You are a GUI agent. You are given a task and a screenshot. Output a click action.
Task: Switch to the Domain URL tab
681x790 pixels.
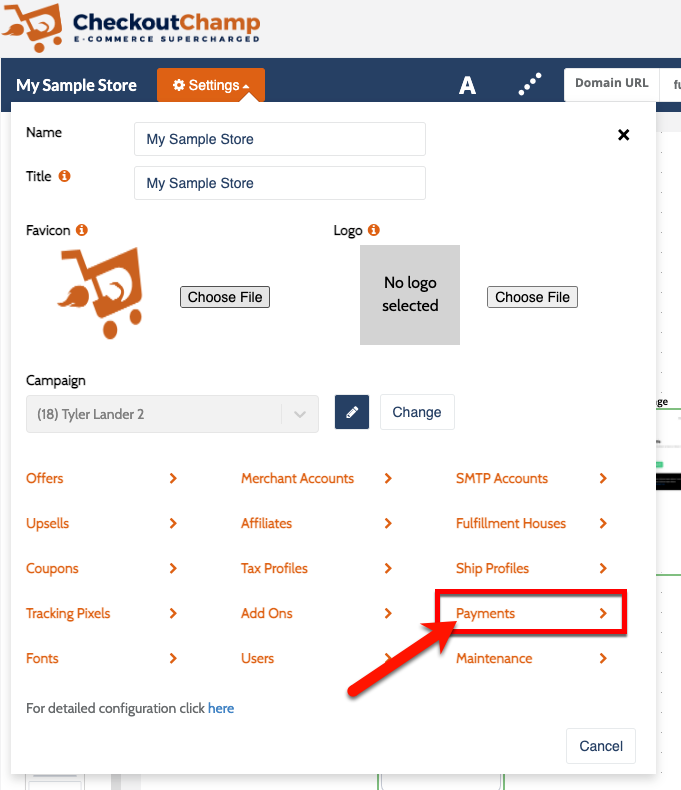pos(611,83)
